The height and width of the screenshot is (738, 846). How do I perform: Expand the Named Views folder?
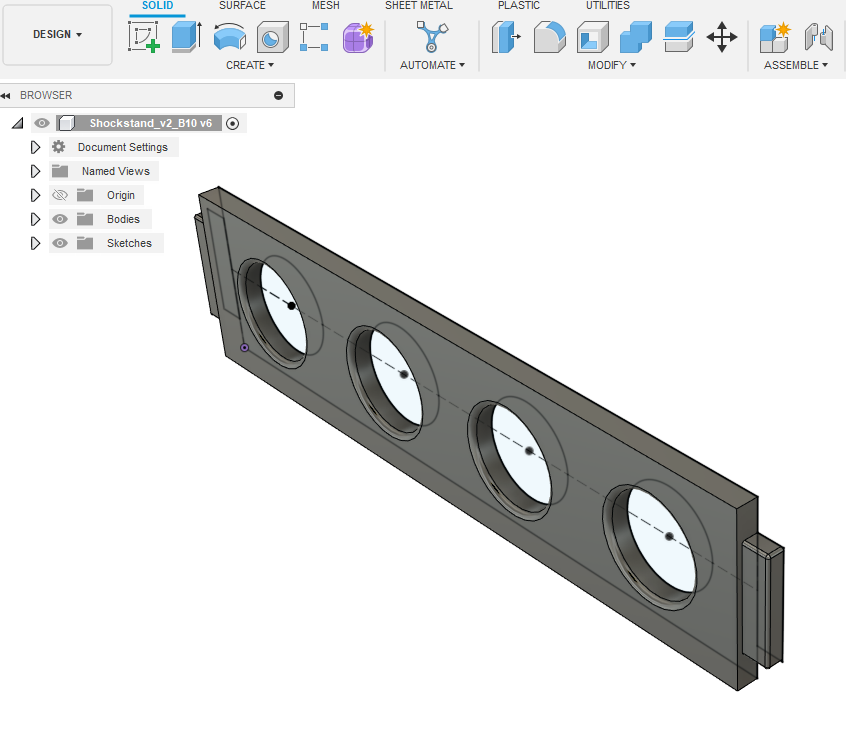35,171
